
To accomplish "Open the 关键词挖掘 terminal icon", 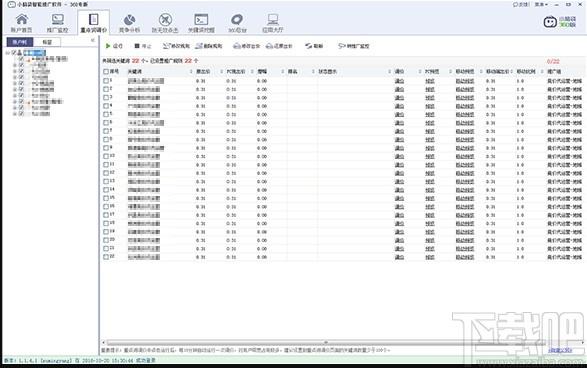I will [201, 19].
